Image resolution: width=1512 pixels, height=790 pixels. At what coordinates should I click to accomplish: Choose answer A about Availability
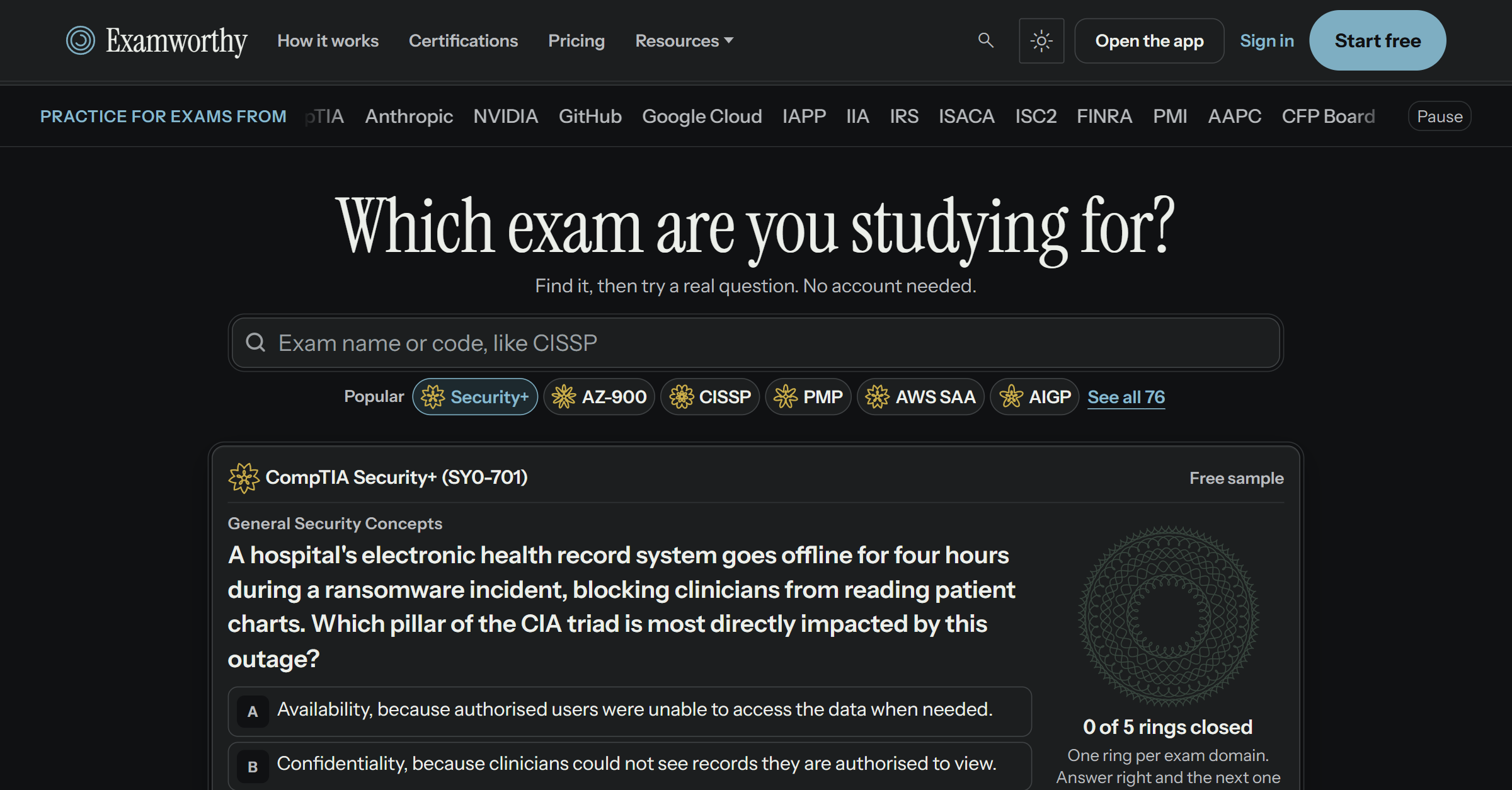coord(630,711)
